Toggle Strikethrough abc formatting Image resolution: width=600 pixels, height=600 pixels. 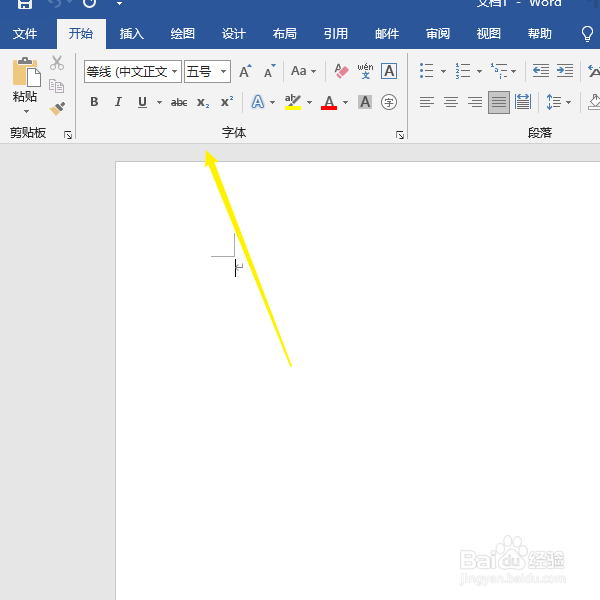tap(179, 102)
